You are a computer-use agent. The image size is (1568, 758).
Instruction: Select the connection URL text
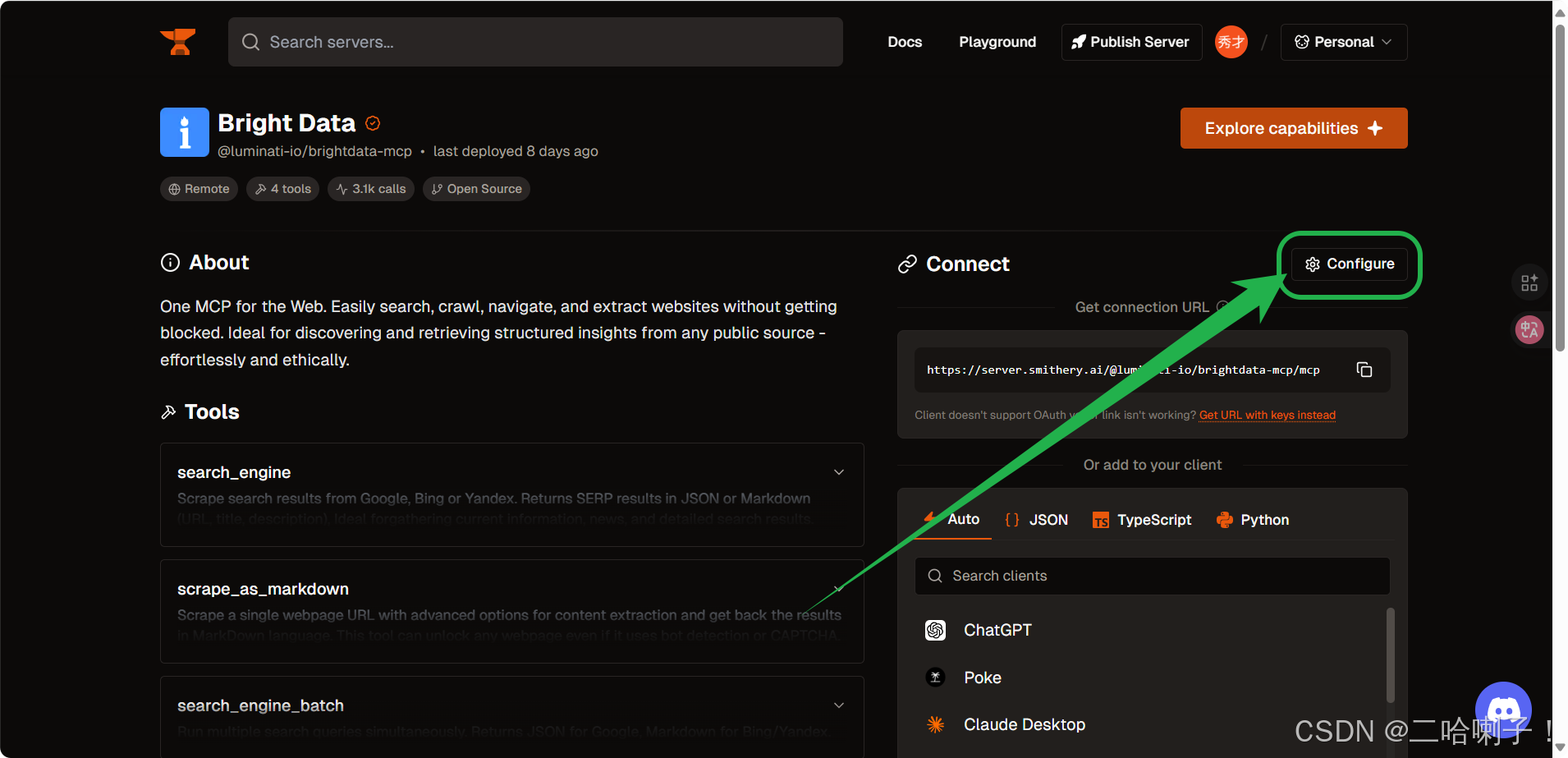click(x=1123, y=370)
